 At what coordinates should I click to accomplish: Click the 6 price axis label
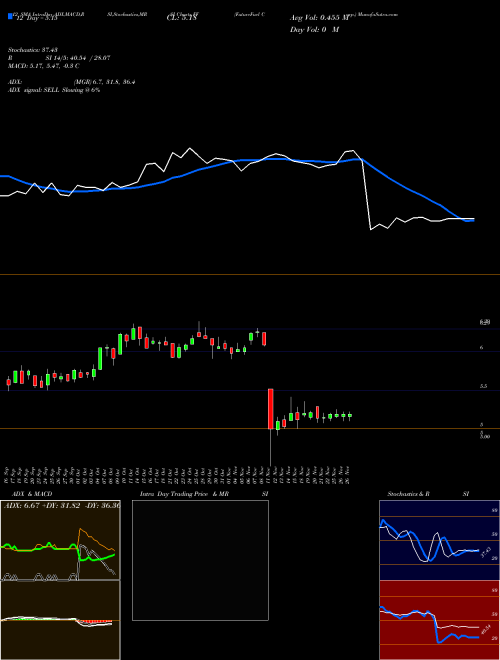tap(481, 347)
